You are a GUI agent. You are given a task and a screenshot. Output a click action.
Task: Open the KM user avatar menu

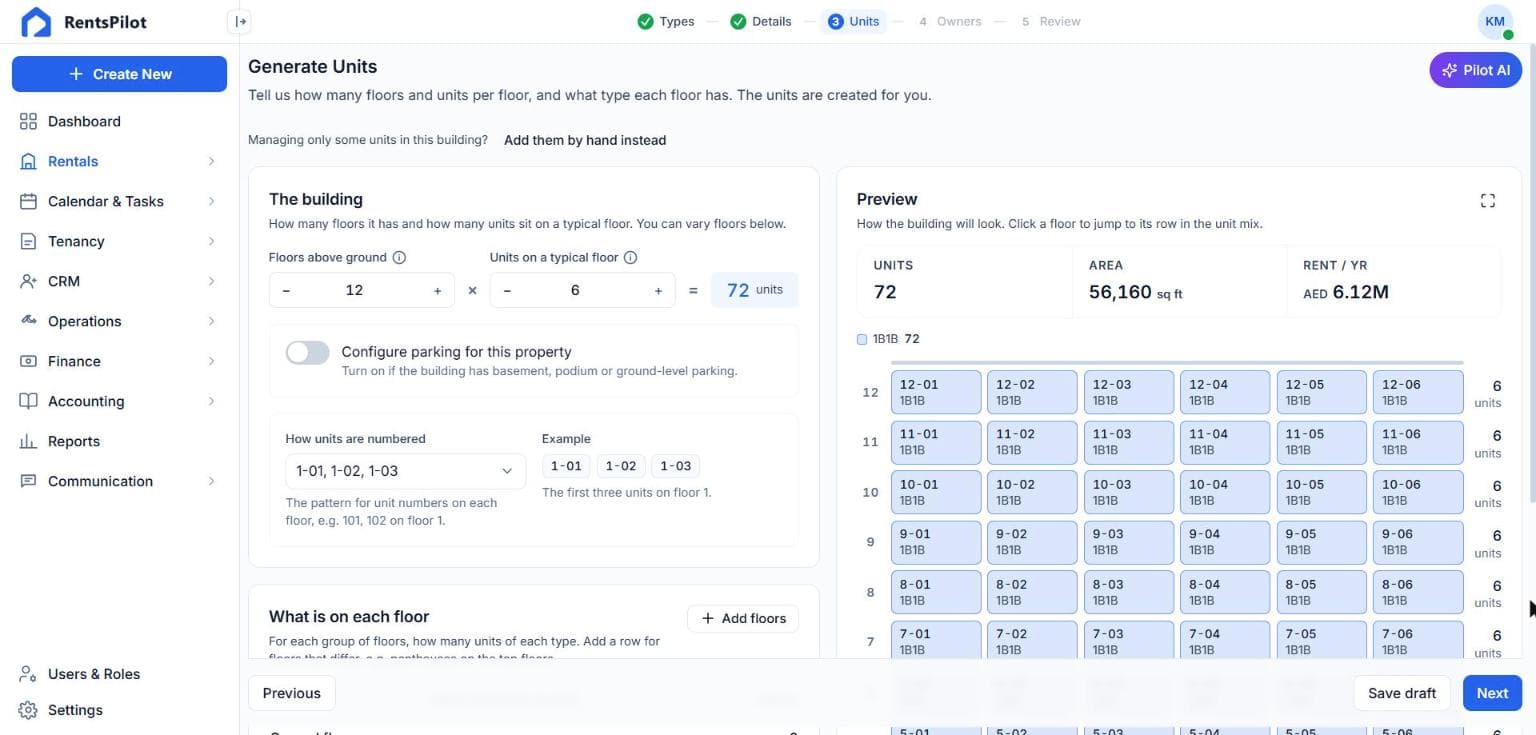pyautogui.click(x=1495, y=21)
